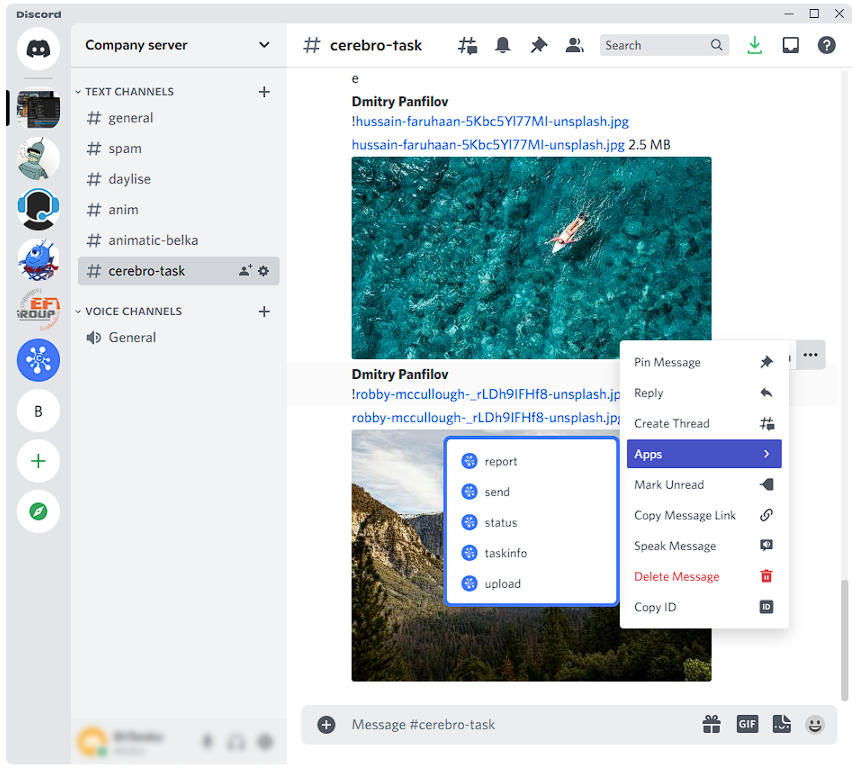Open the daylise channel

coord(178,179)
